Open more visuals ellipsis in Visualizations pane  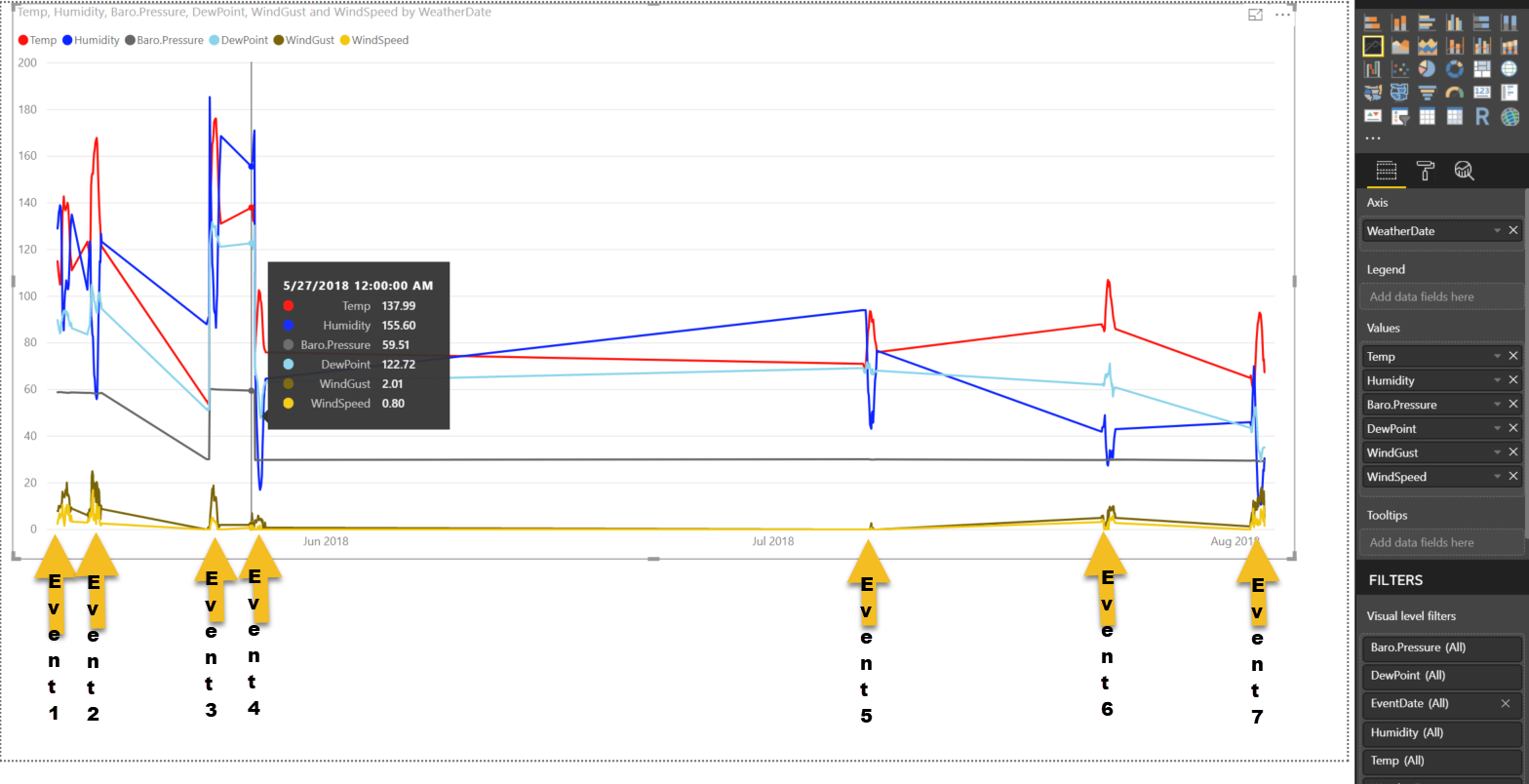click(x=1373, y=138)
